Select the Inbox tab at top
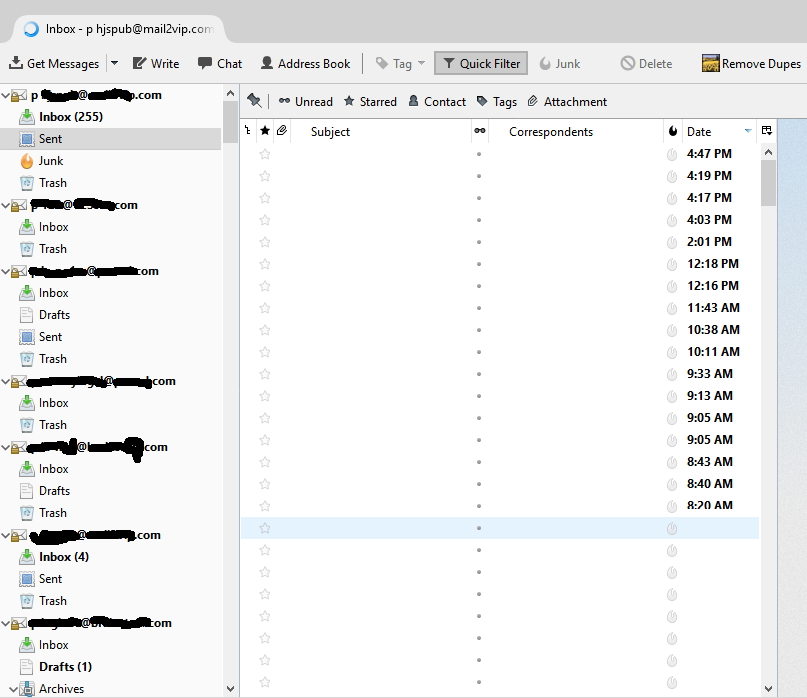The height and width of the screenshot is (698, 807). (118, 29)
